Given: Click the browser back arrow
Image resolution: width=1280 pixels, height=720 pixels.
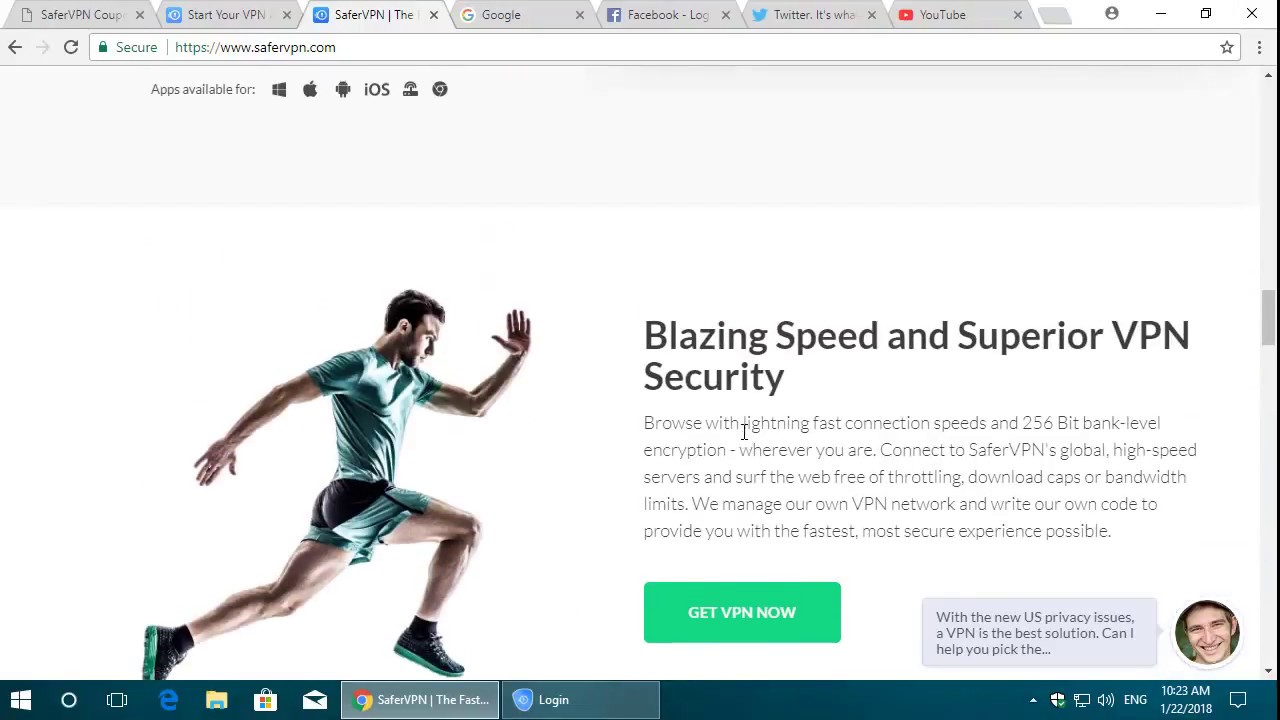Looking at the screenshot, I should tap(15, 47).
